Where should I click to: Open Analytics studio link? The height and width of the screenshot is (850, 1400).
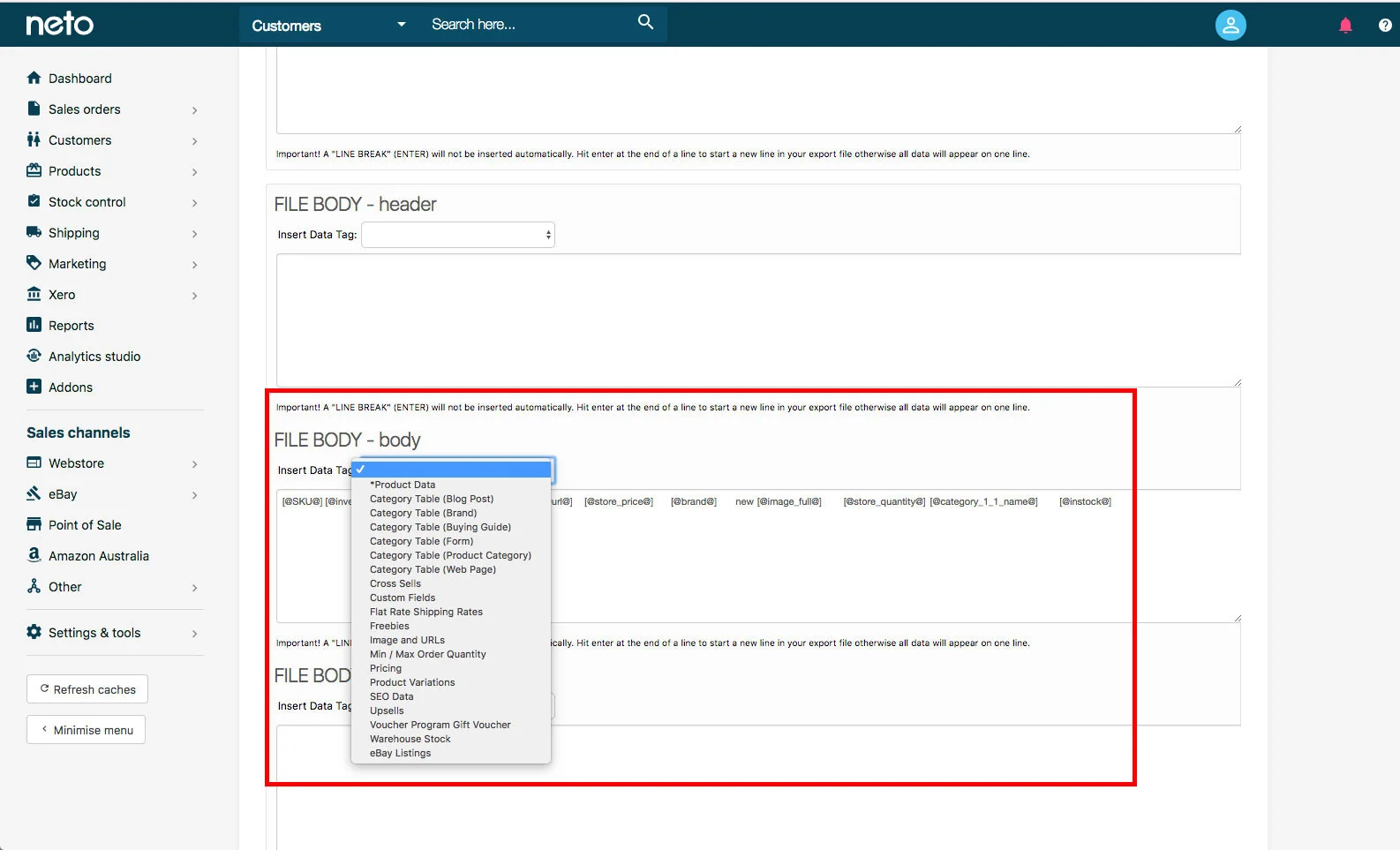pyautogui.click(x=94, y=357)
